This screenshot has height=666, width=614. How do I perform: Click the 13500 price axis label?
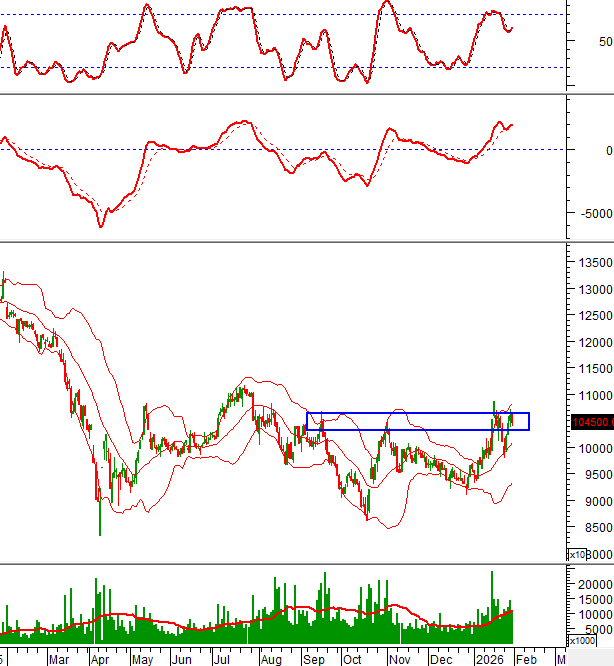(592, 262)
